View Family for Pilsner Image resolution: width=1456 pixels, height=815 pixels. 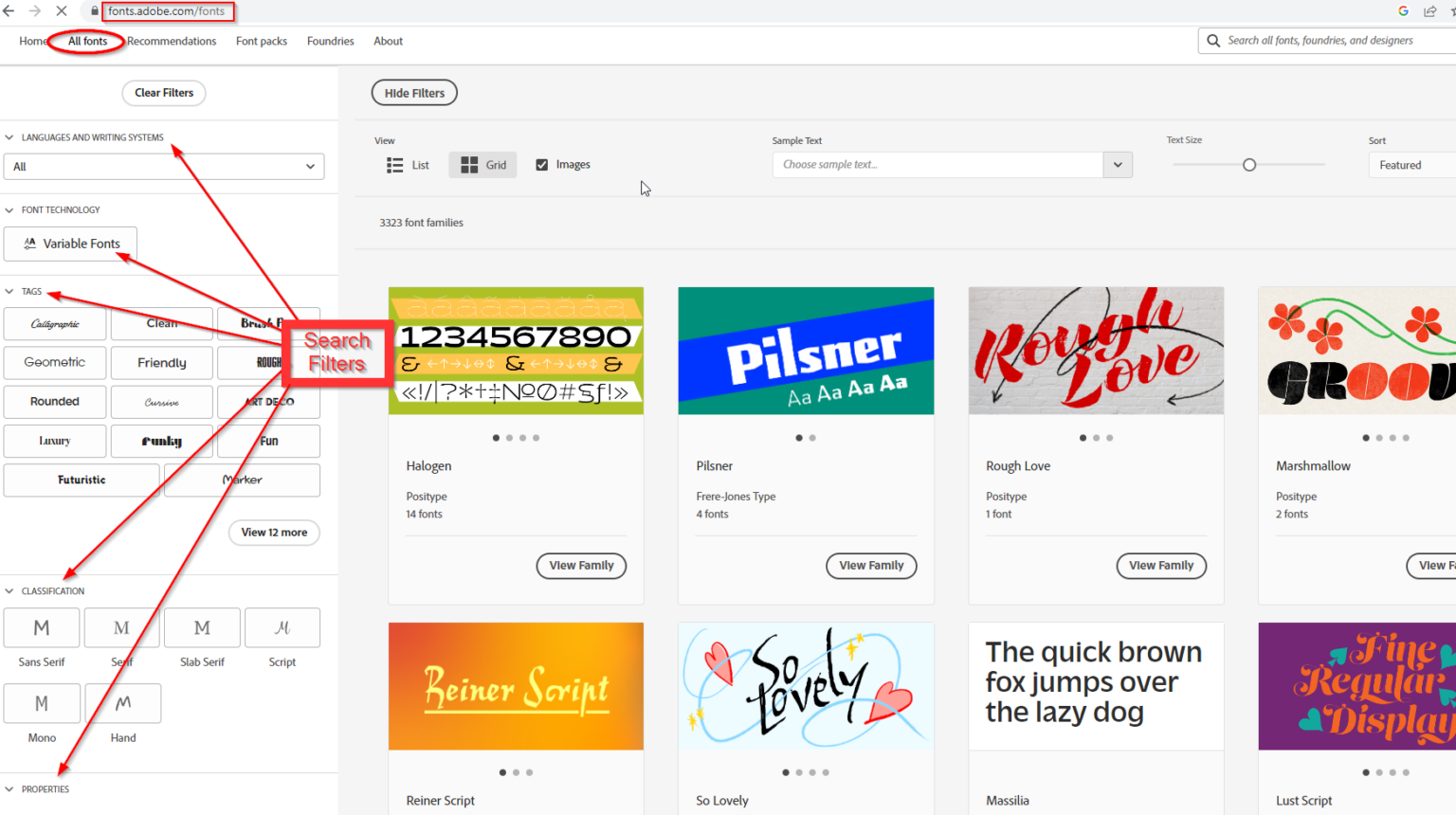tap(871, 566)
